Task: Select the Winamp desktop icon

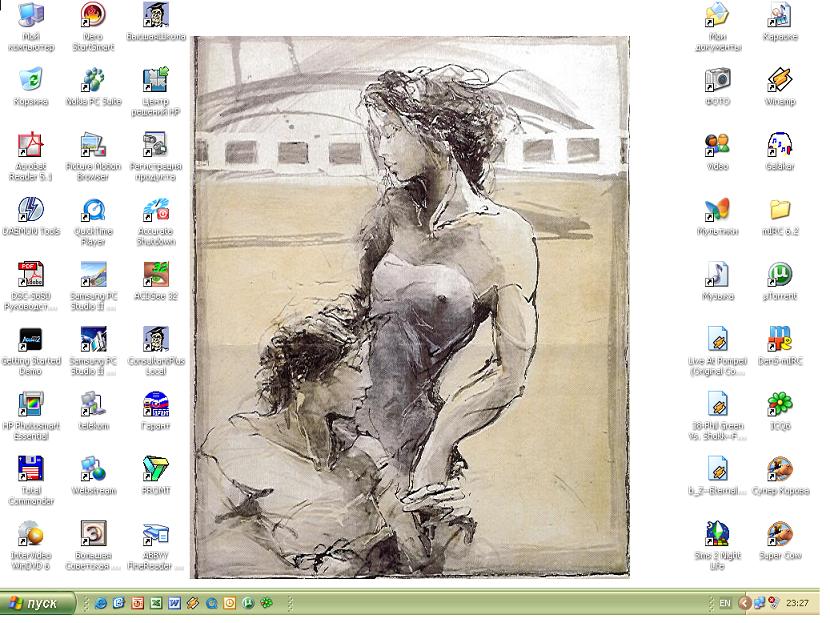Action: click(x=780, y=80)
